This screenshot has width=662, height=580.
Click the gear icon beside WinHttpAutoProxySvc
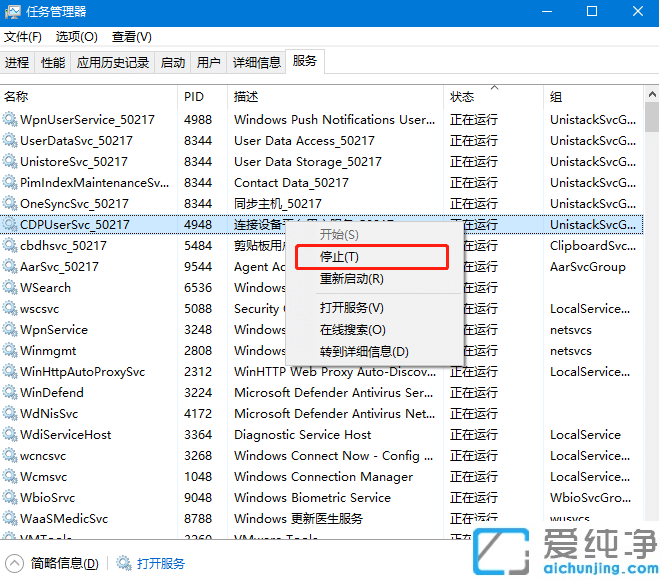pyautogui.click(x=10, y=371)
